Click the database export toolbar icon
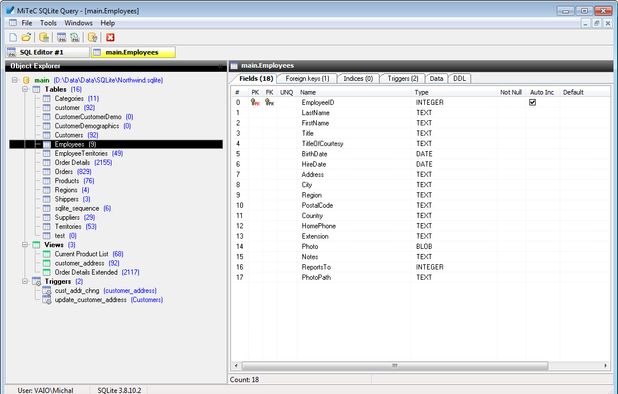Viewport: 618px width, 394px height. click(x=93, y=37)
